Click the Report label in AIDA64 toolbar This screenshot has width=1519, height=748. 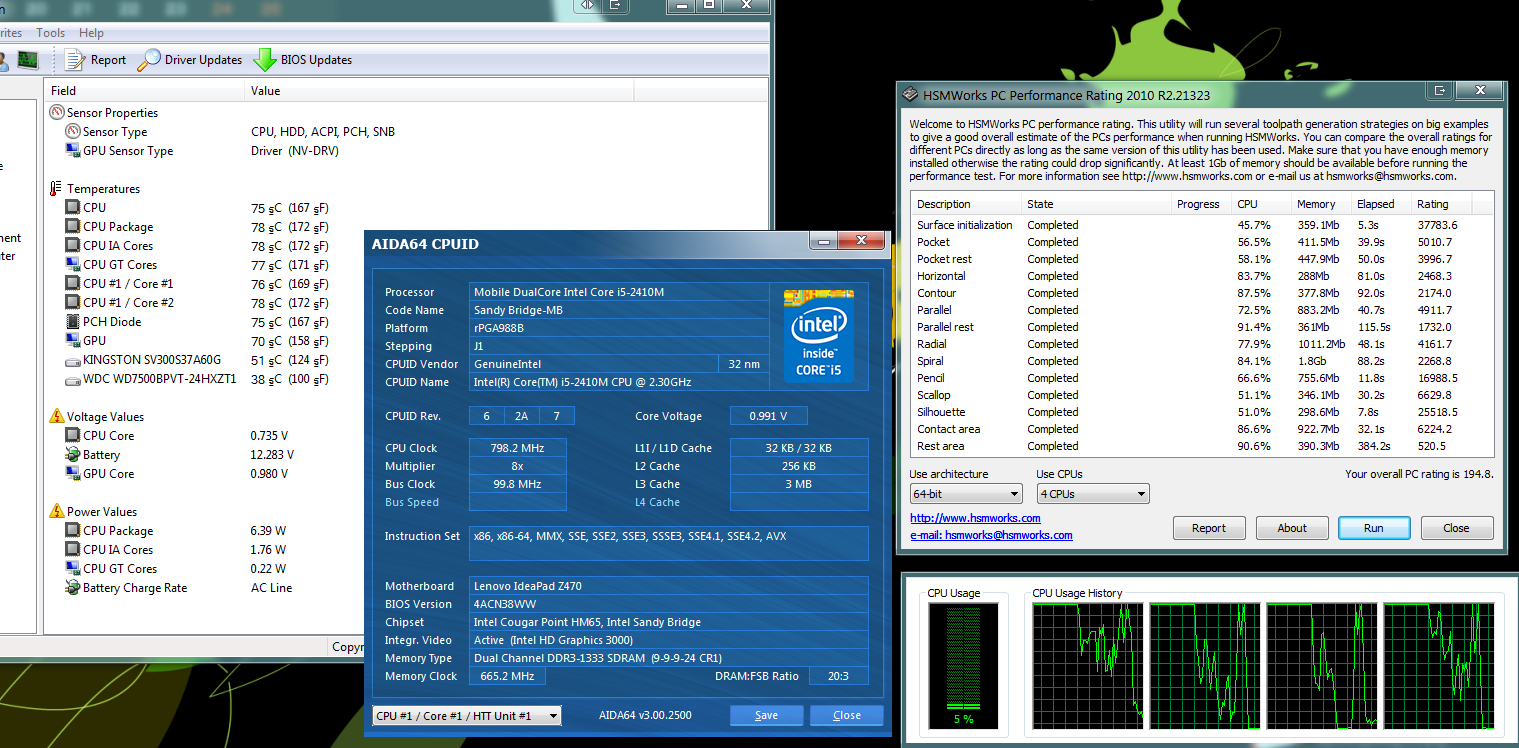[108, 60]
